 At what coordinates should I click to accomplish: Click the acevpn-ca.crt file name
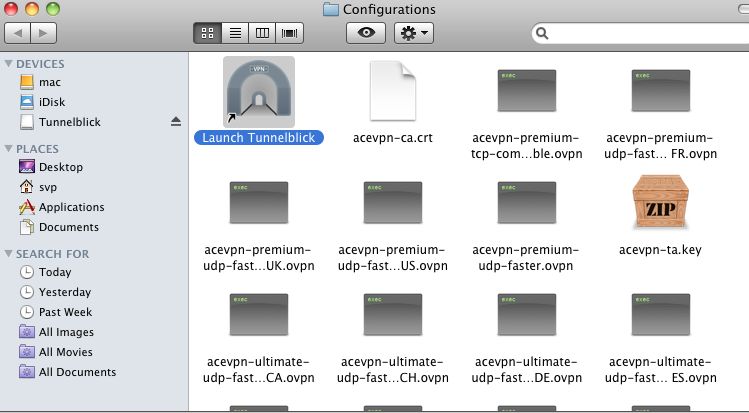click(393, 138)
